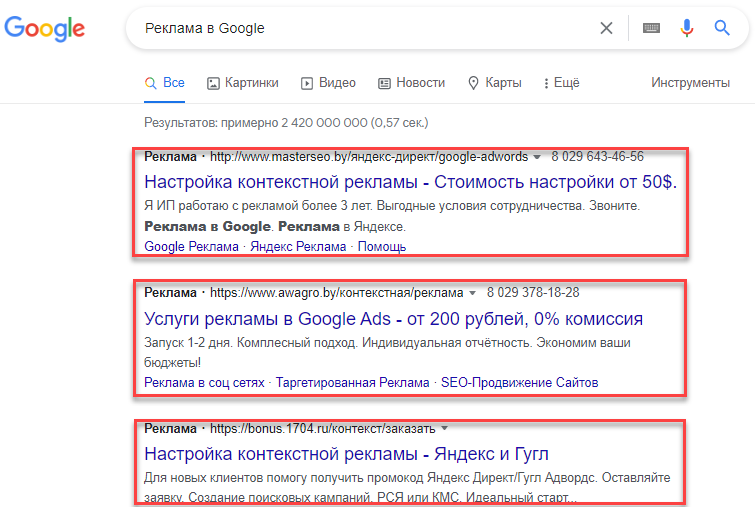Follow the 'SEO-Продвижение Сайтов' sitelink
755x507 pixels.
[520, 382]
